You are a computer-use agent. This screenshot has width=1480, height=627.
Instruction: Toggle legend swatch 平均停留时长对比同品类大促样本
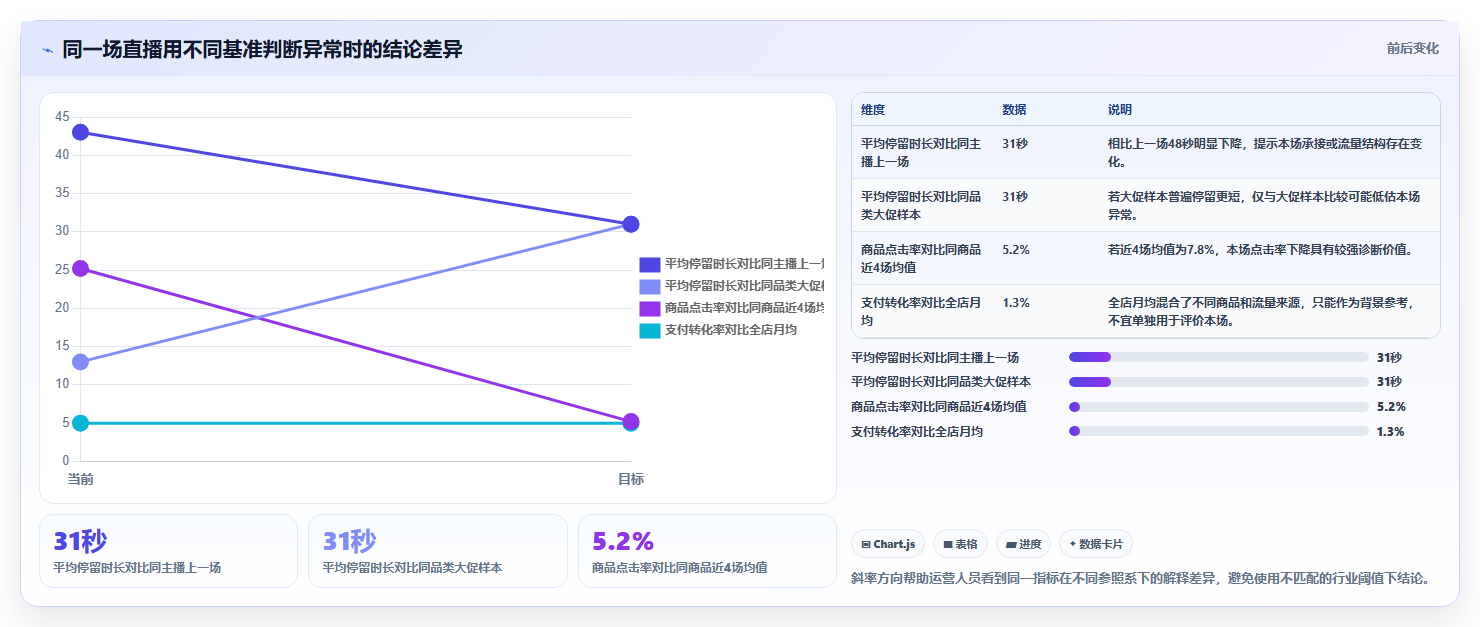650,286
